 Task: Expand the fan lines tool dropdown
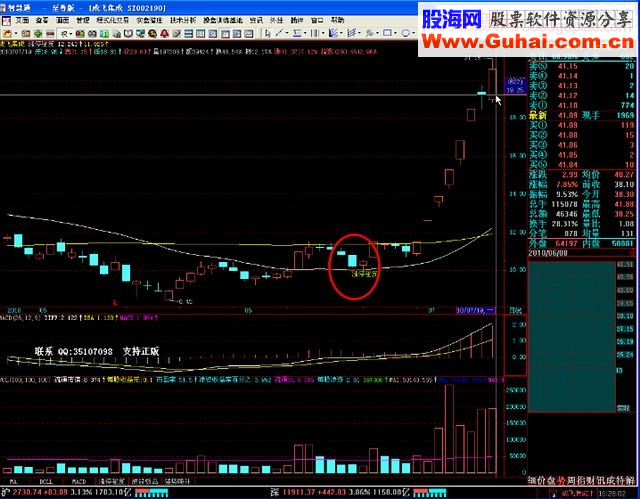tap(341, 33)
